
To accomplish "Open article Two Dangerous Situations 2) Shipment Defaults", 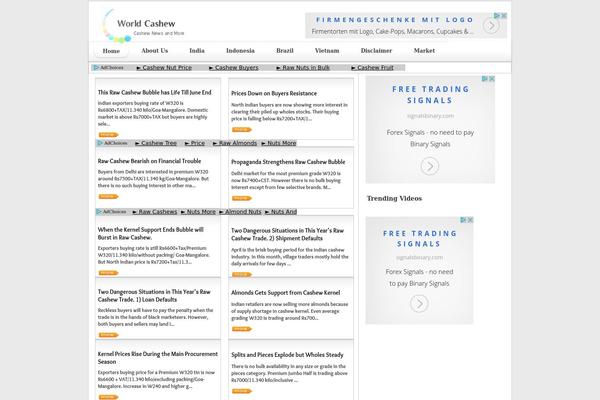I will click(x=287, y=234).
